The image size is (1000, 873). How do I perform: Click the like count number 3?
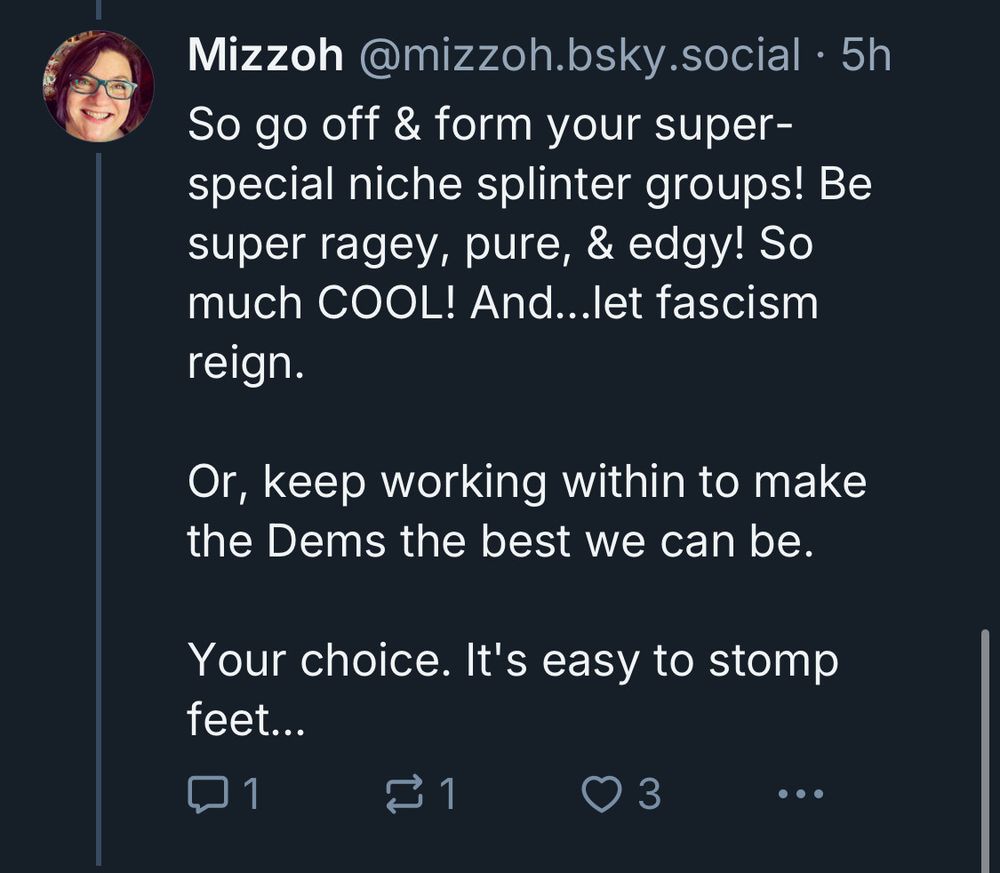coord(649,794)
